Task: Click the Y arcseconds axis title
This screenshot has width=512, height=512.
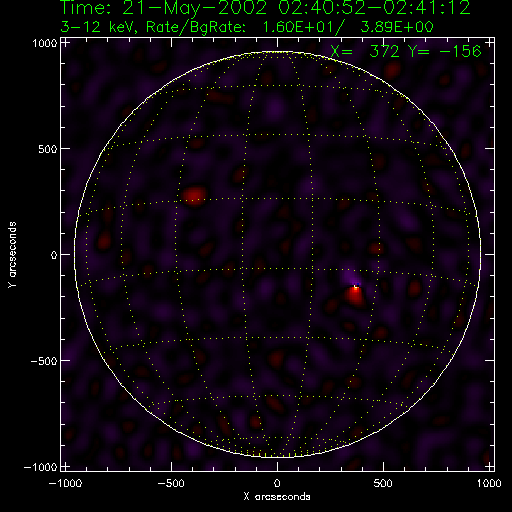Action: click(x=12, y=255)
